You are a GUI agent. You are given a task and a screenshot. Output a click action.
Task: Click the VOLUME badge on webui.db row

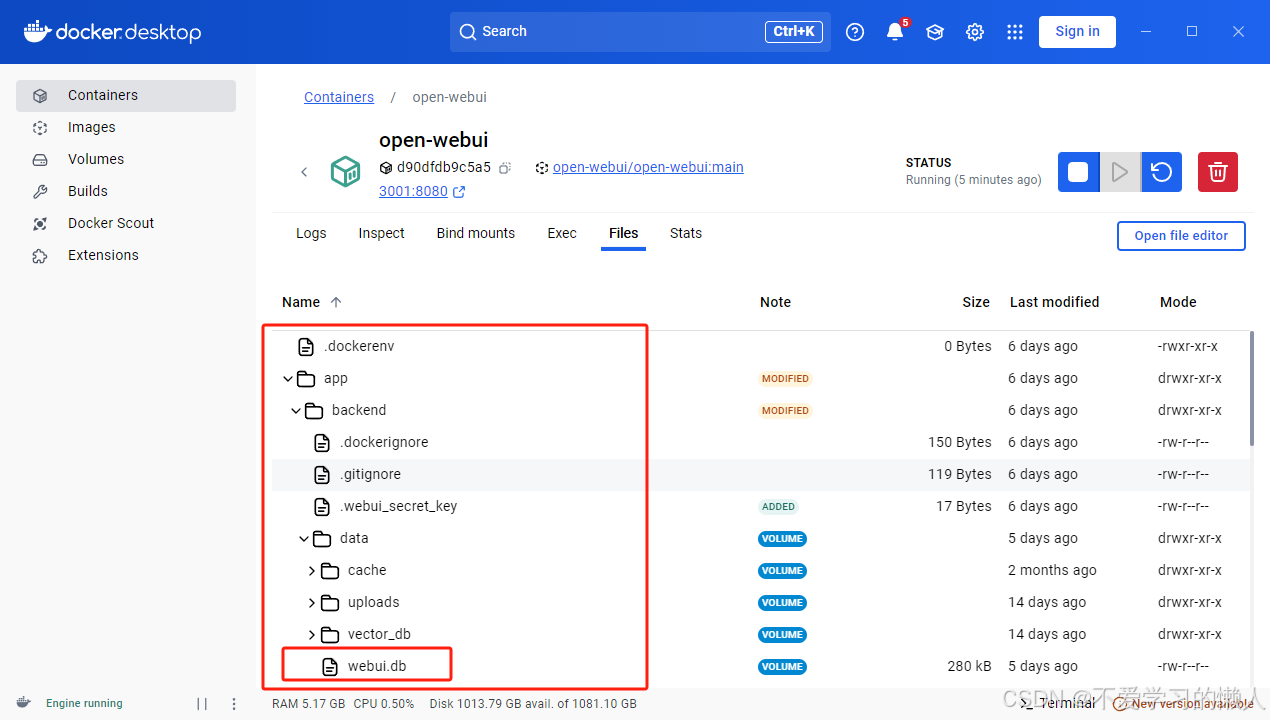point(782,667)
